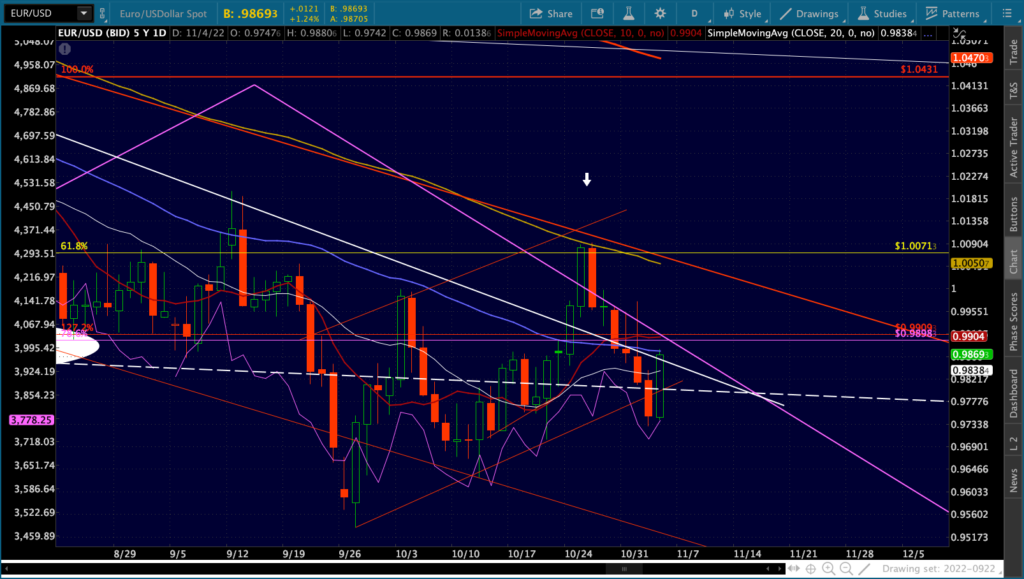Click the crosshair cursor icon at bottom
The height and width of the screenshot is (579, 1024).
pyautogui.click(x=810, y=569)
